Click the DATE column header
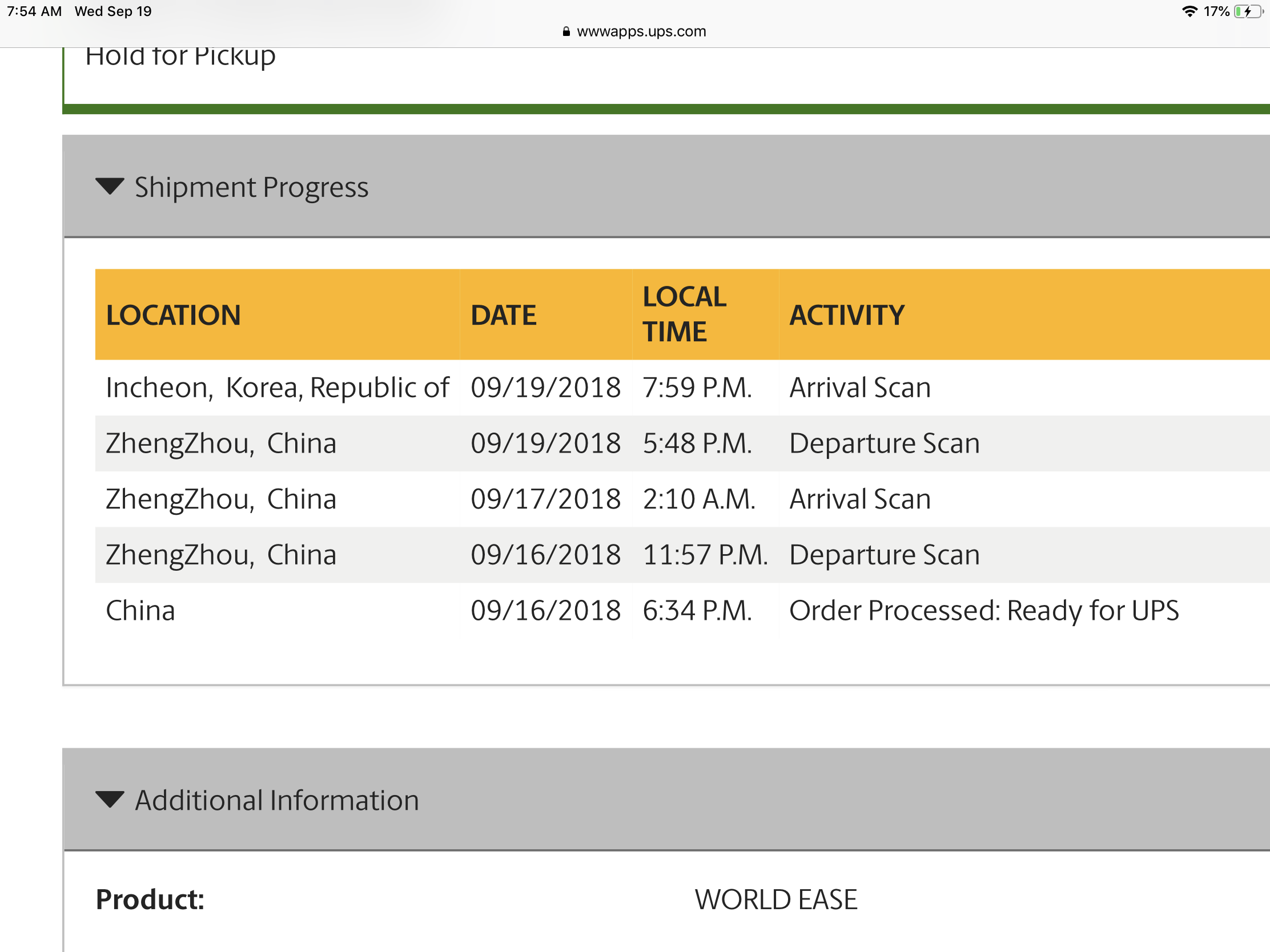 click(x=504, y=315)
